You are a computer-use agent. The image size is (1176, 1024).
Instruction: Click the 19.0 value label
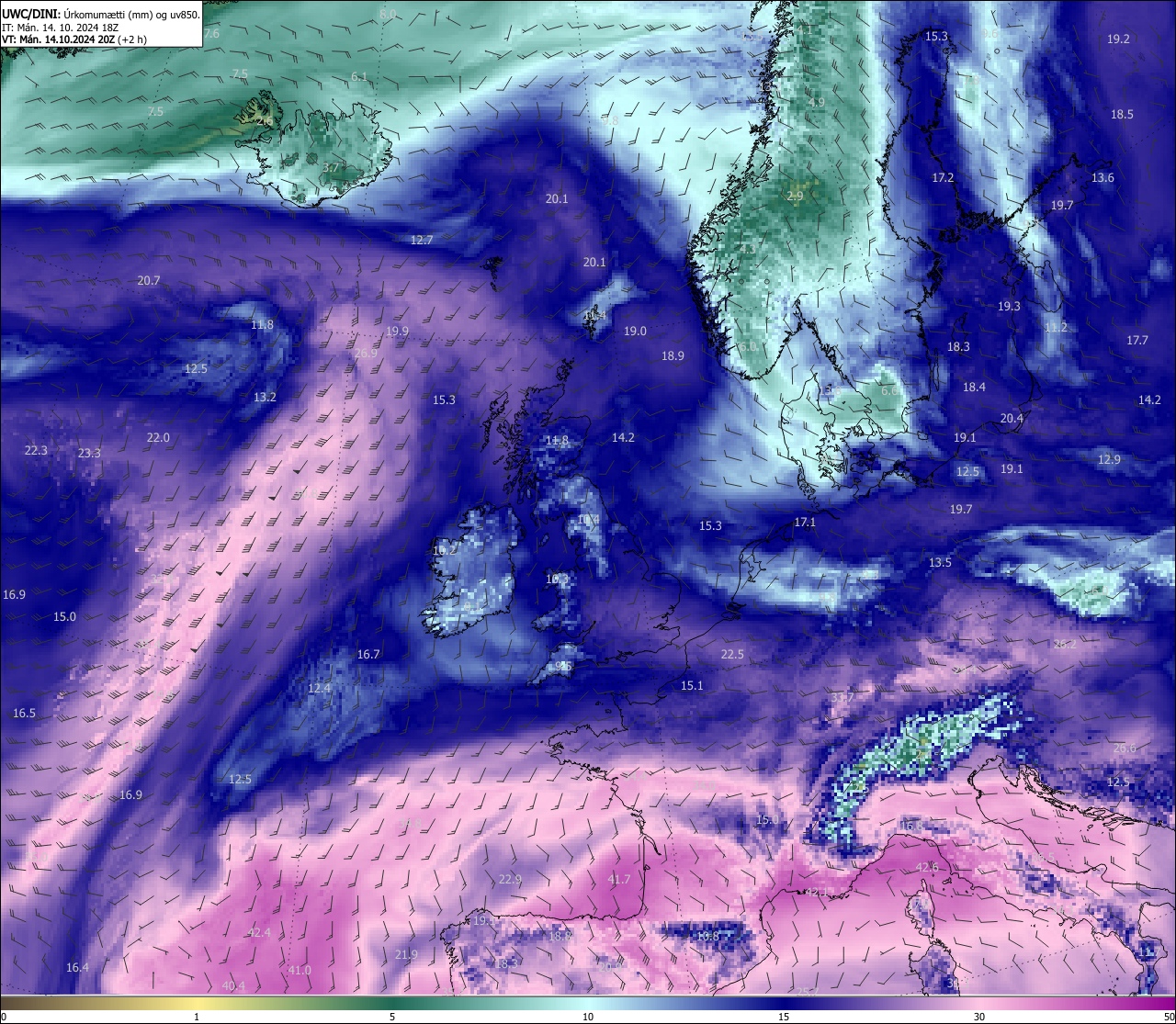point(635,331)
